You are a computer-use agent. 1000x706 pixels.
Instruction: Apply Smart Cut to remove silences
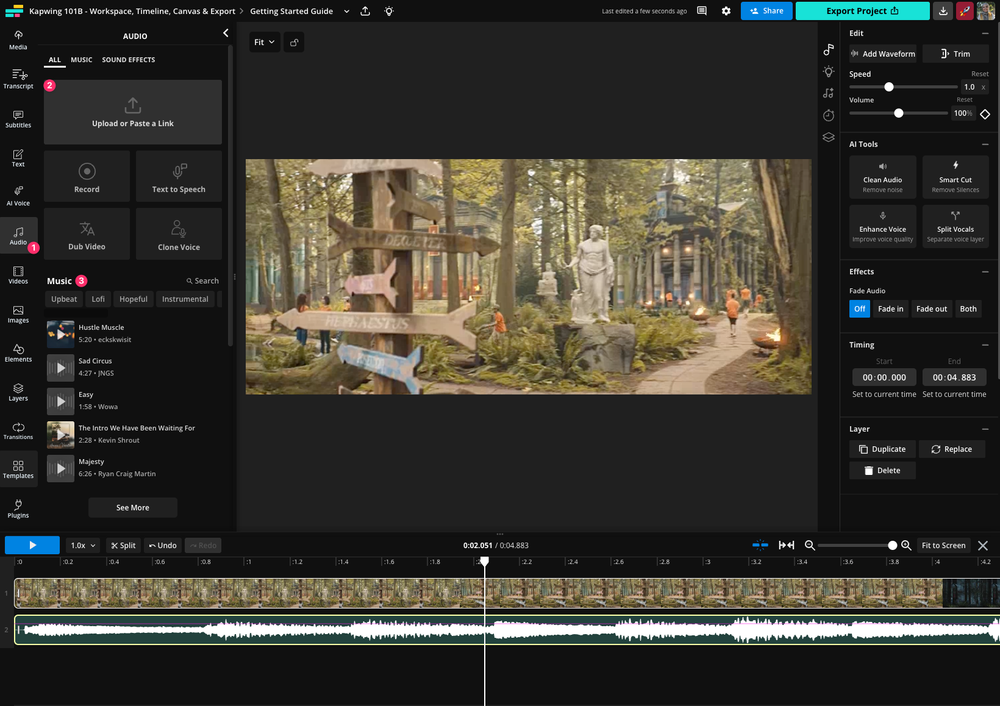point(955,176)
